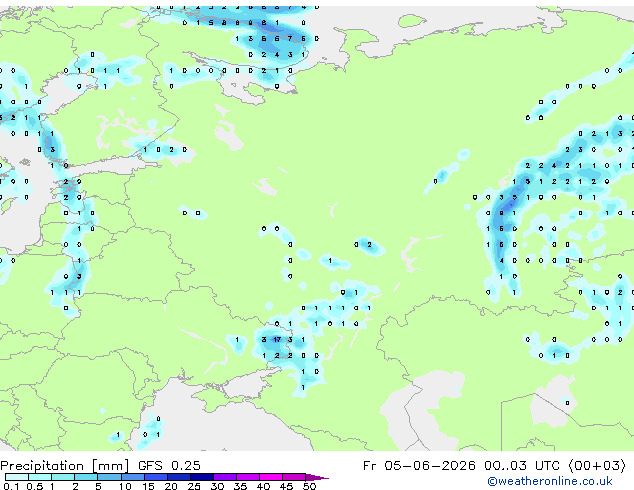Click the 35–40 mm magenta legend box

pyautogui.click(x=248, y=477)
